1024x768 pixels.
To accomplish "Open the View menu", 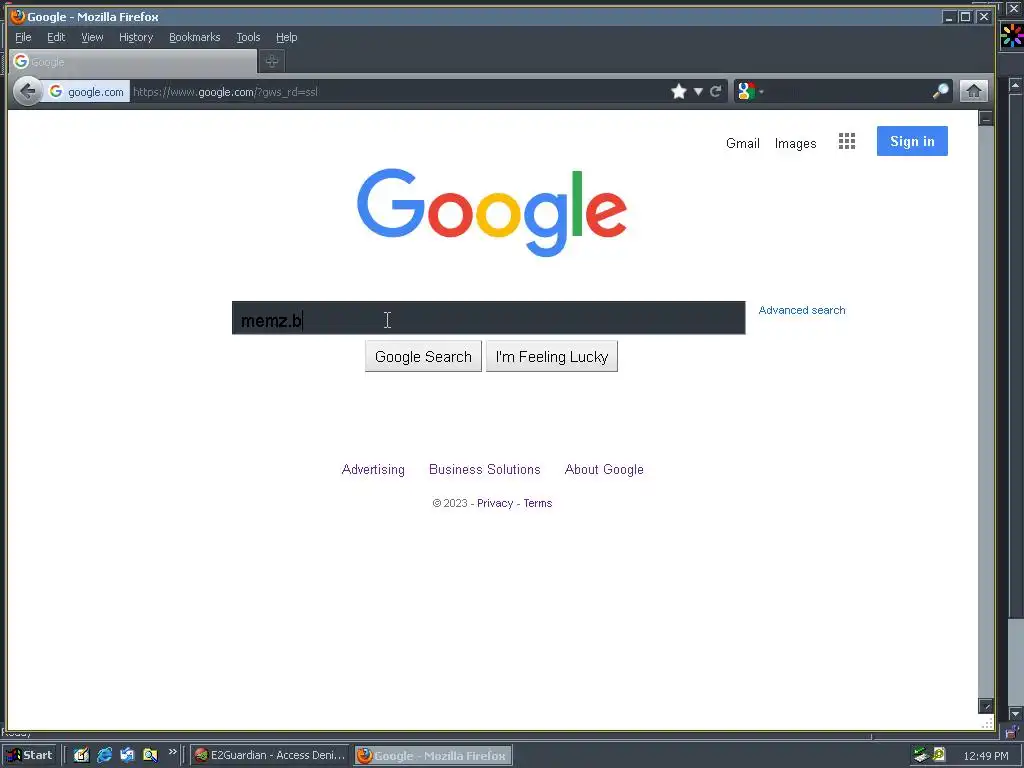I will point(92,37).
